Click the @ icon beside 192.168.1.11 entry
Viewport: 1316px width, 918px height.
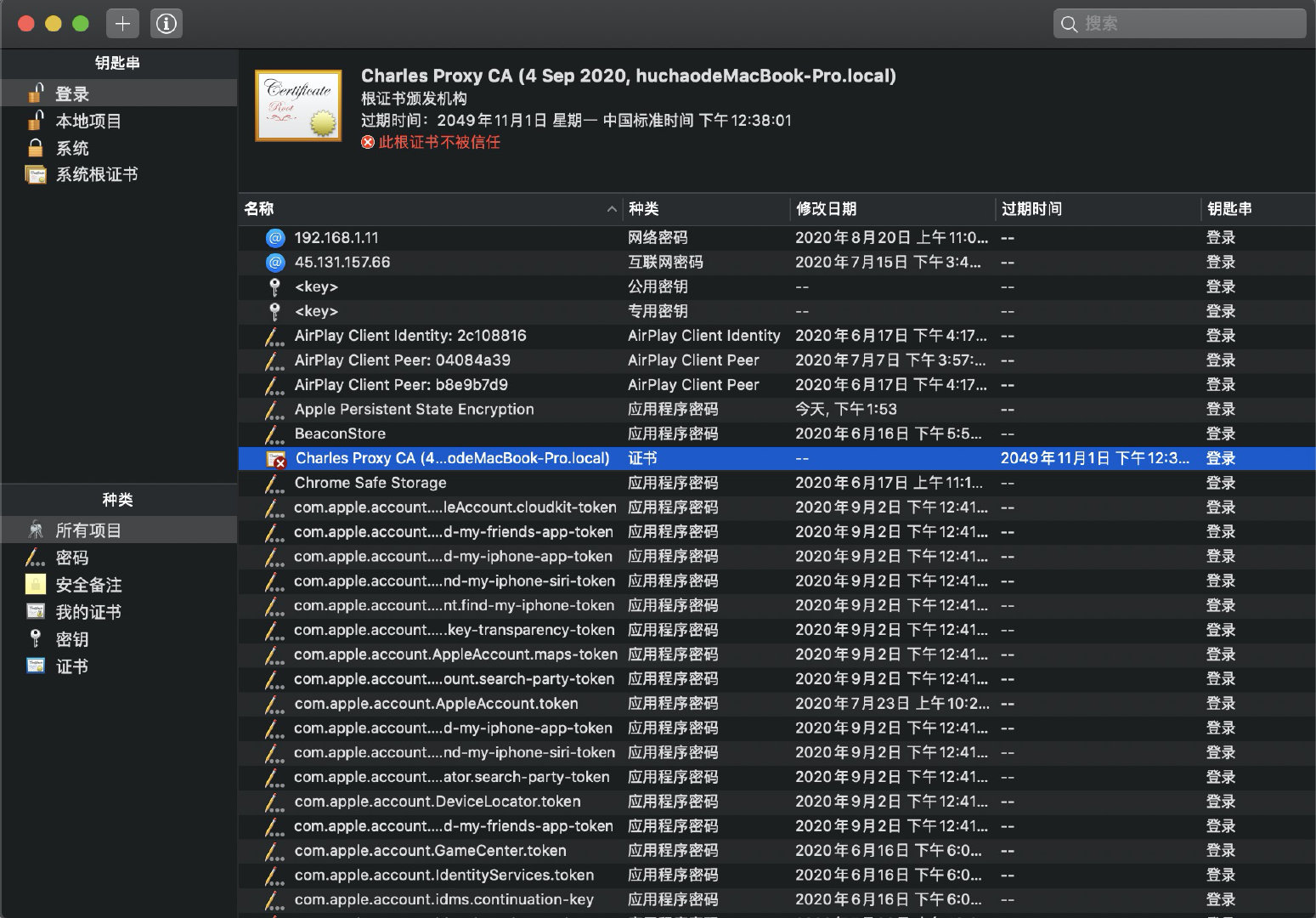pyautogui.click(x=274, y=237)
